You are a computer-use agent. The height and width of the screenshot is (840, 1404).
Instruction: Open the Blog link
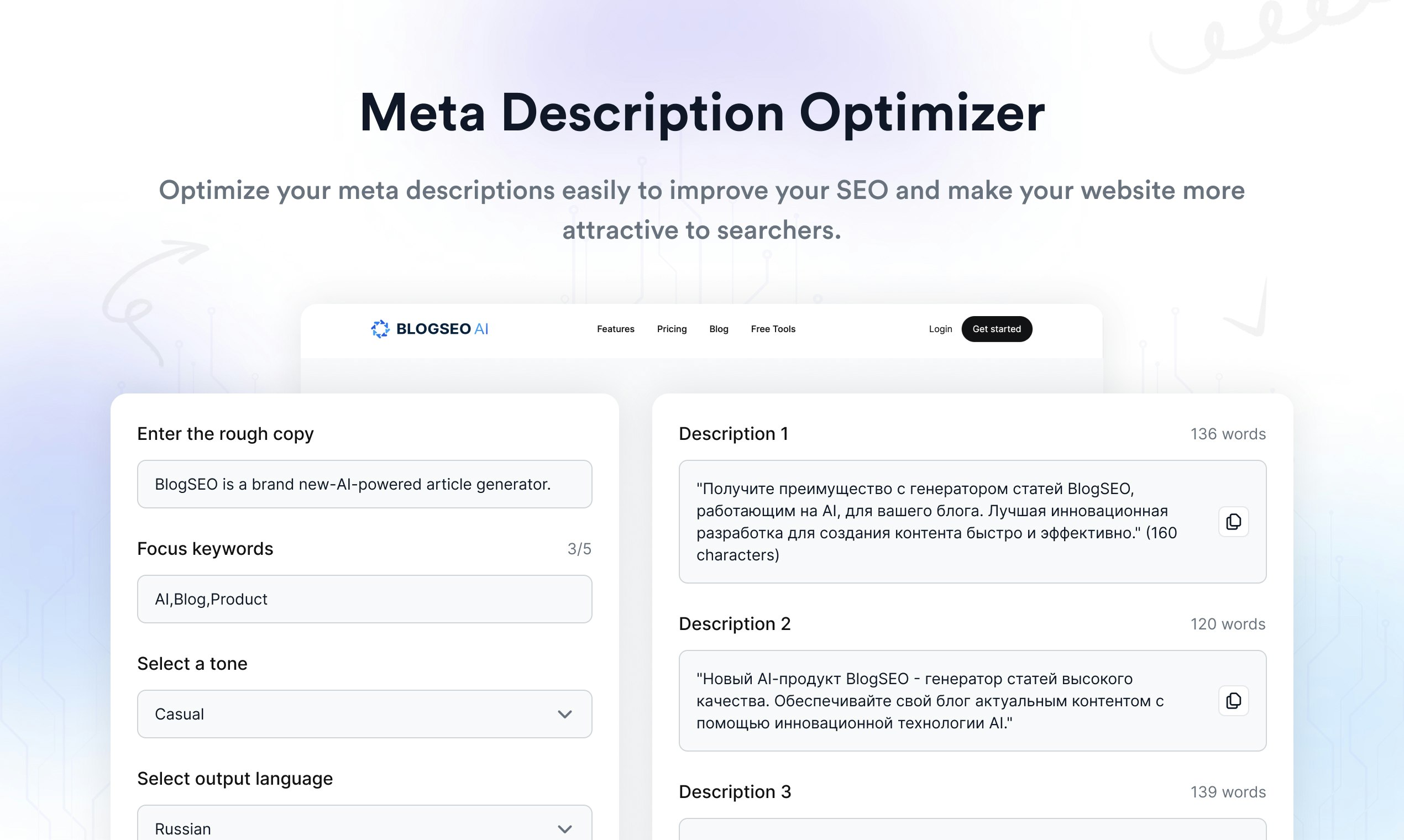click(x=719, y=329)
